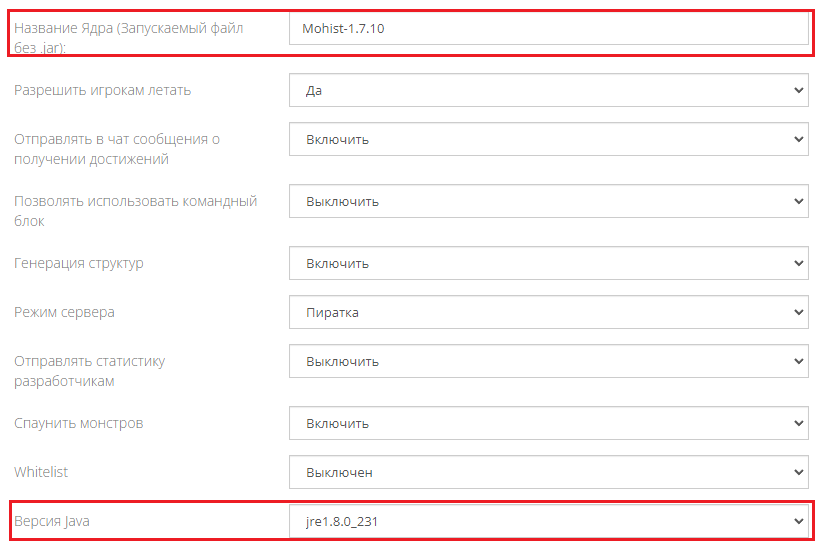815x542 pixels.
Task: Open the Whitelist dropdown showing Выключен
Action: coord(548,472)
